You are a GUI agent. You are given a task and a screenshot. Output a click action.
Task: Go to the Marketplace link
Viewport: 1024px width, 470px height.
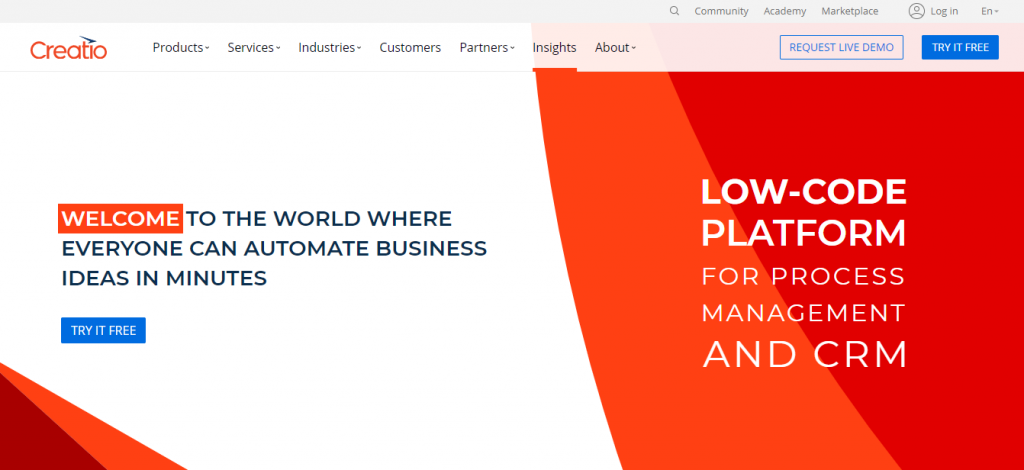click(x=850, y=11)
